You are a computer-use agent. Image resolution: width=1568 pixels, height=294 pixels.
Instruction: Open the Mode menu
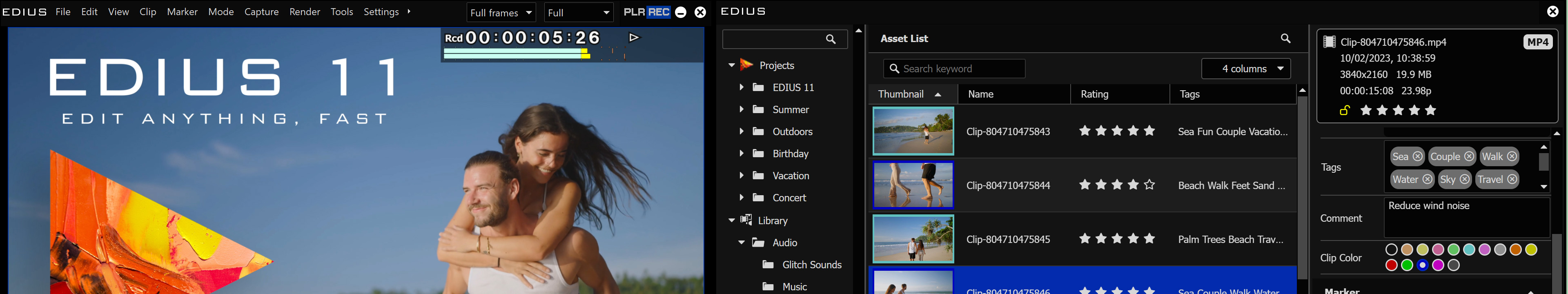tap(221, 12)
